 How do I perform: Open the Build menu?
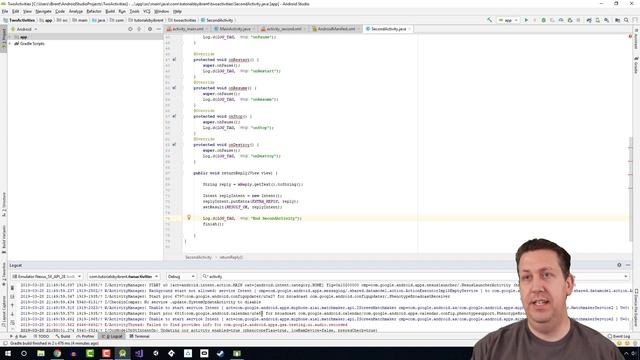[110, 11]
